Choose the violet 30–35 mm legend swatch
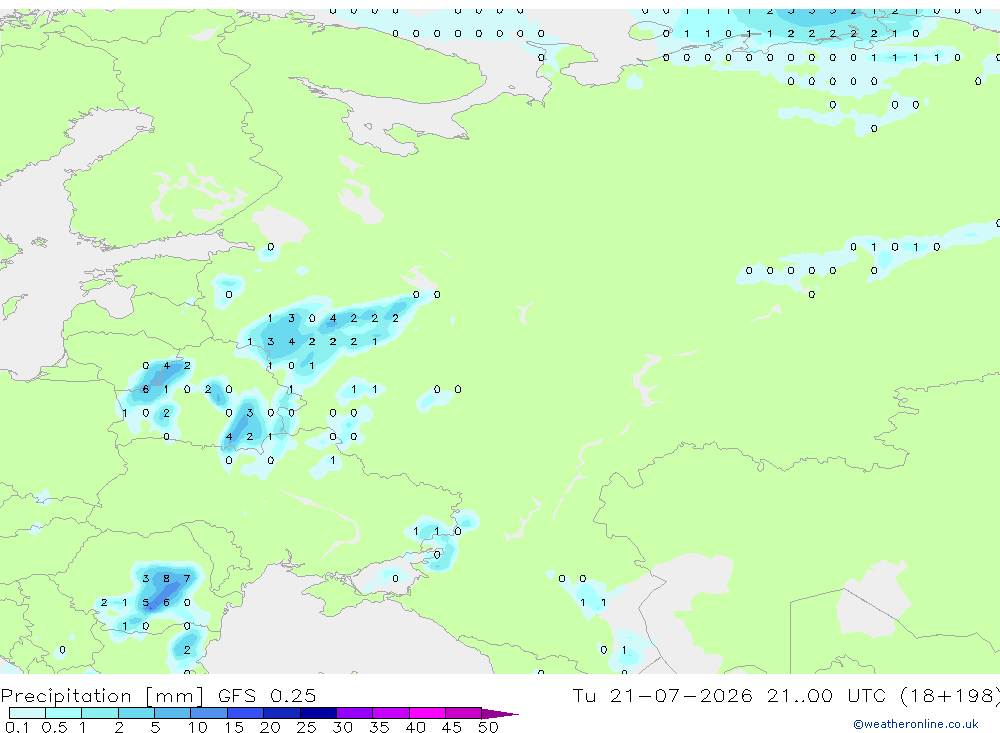The width and height of the screenshot is (1000, 733). point(355,713)
